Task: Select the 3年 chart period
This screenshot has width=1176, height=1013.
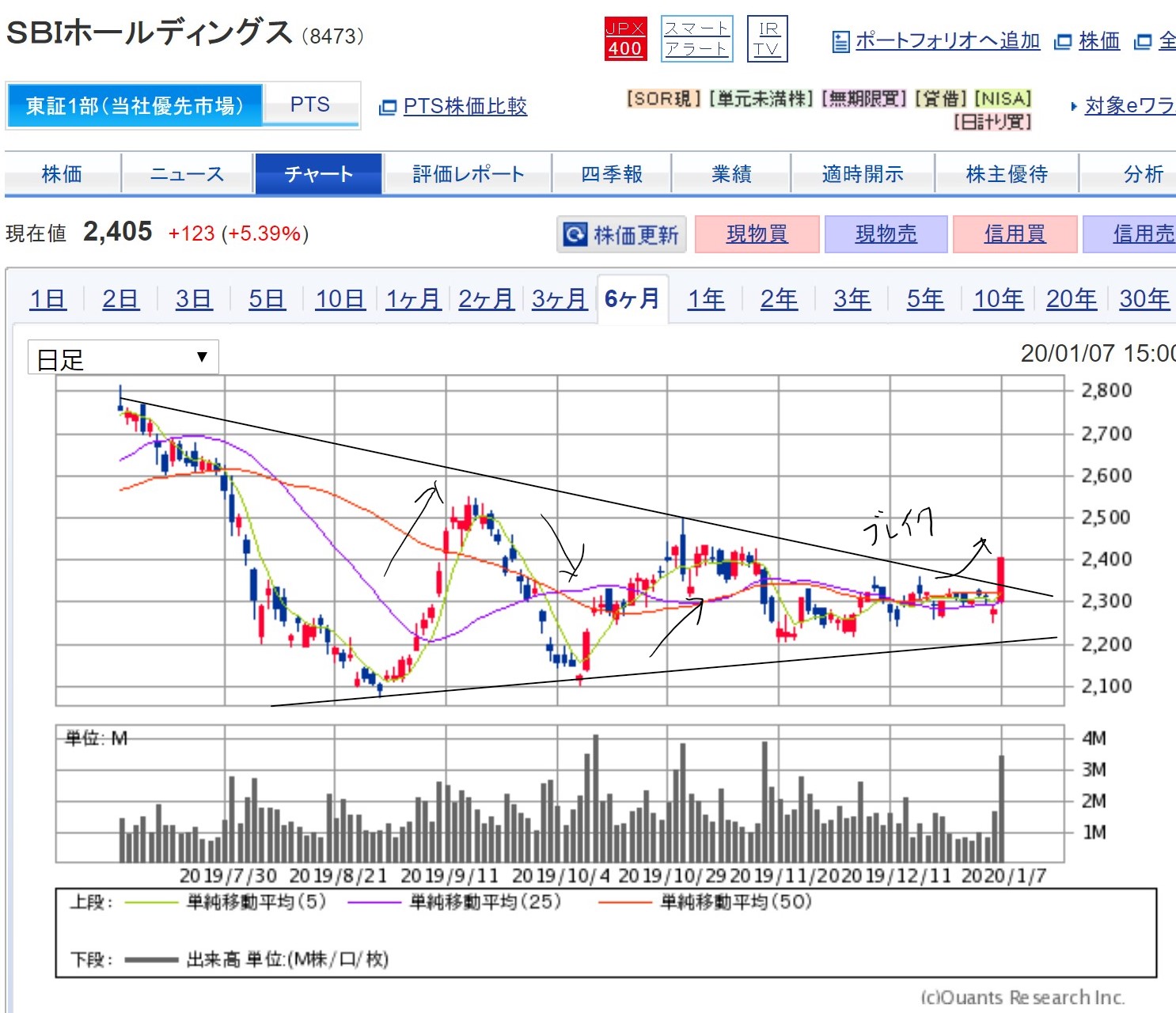Action: coord(852,299)
